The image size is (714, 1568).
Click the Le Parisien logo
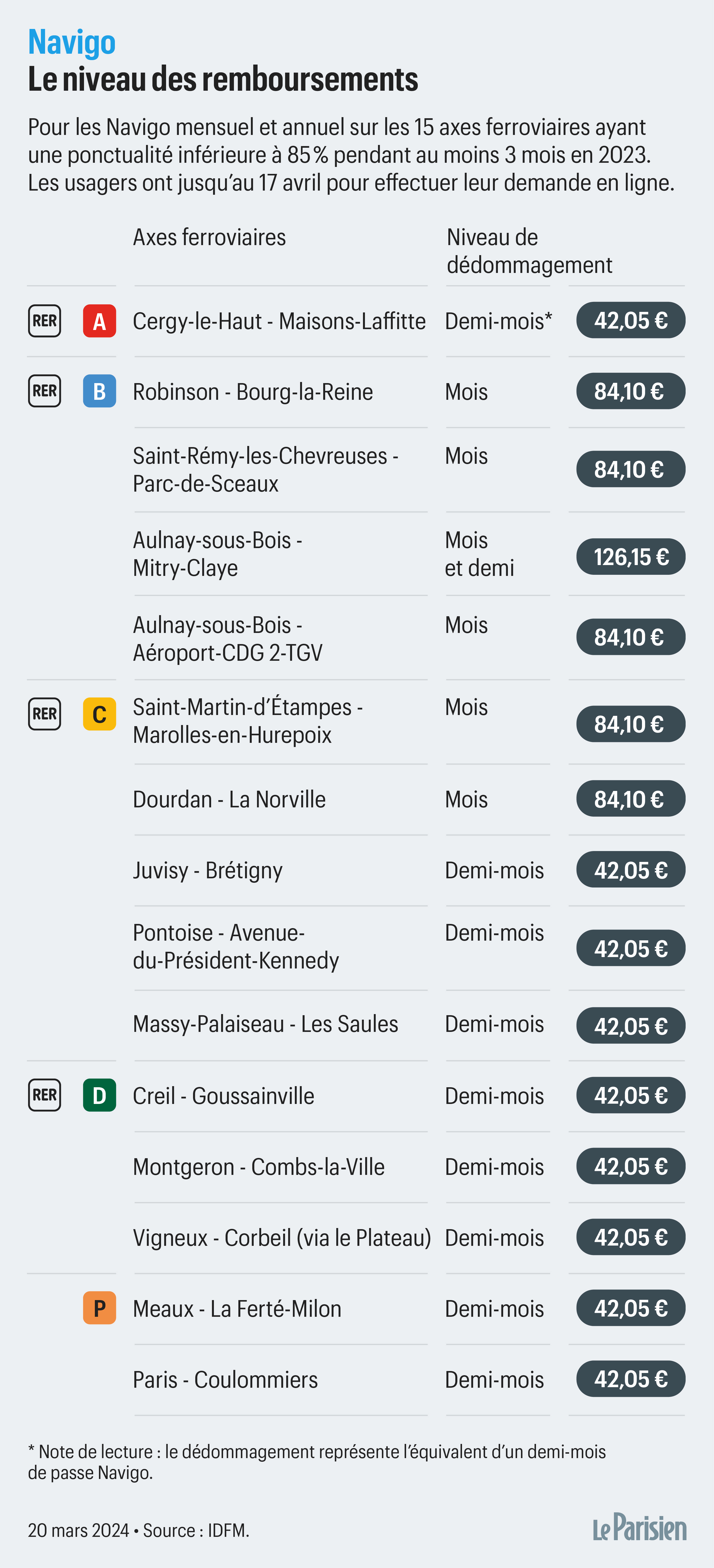639,1528
